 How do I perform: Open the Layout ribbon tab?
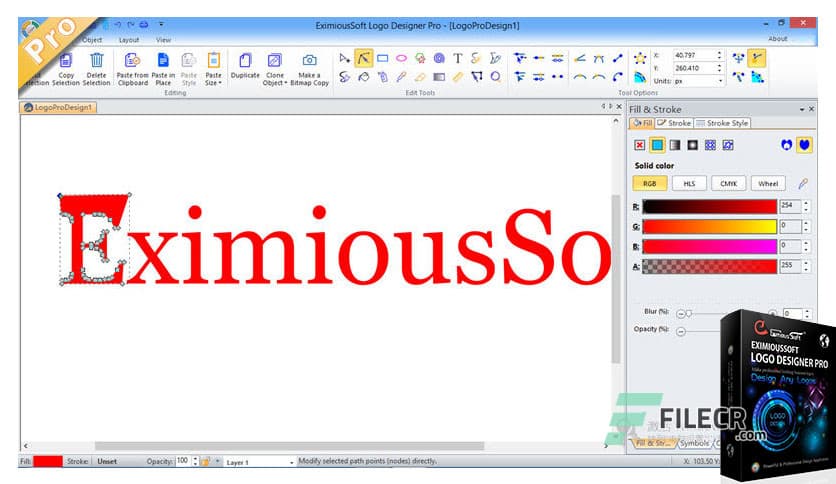click(x=128, y=40)
